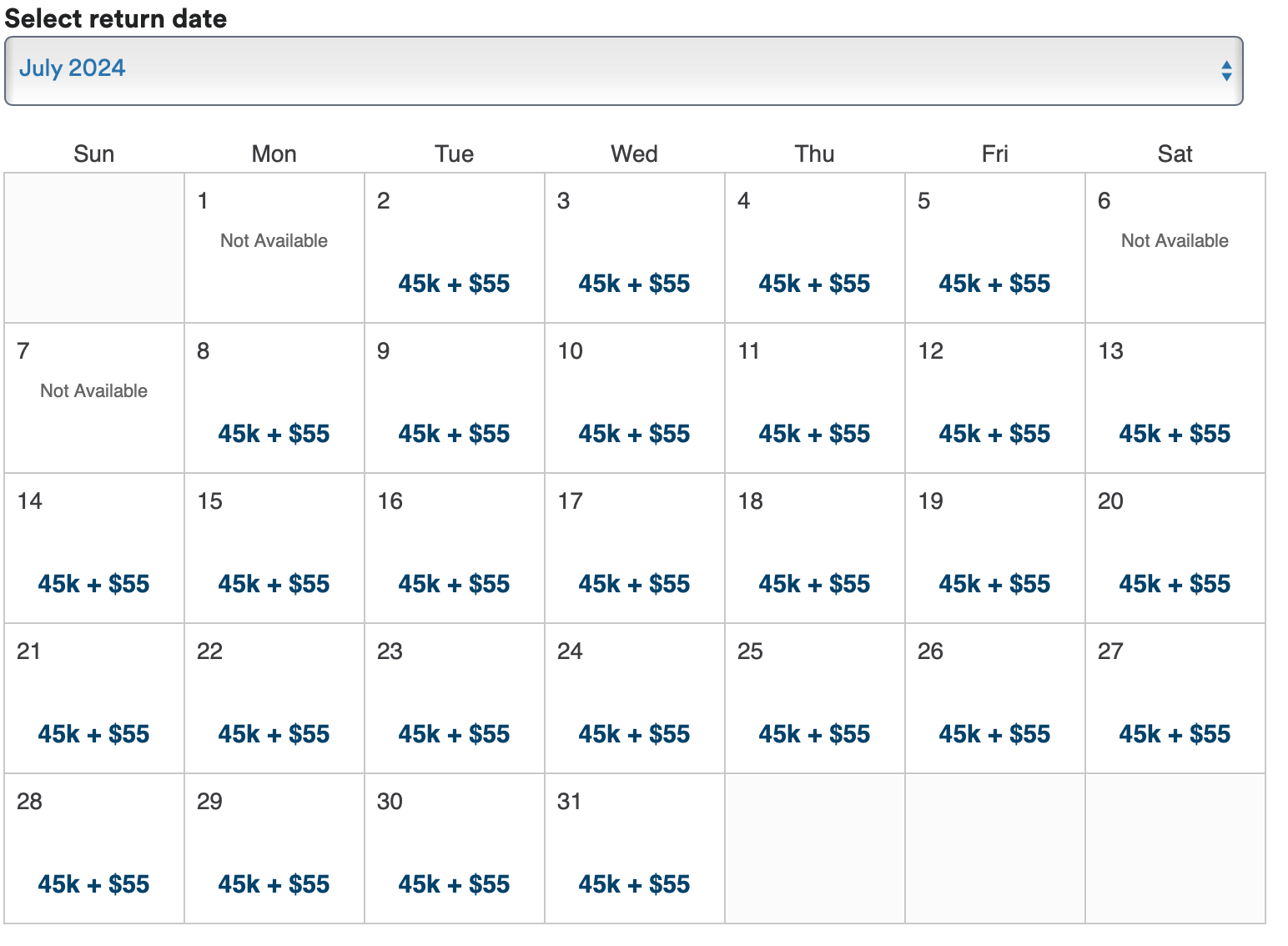1288x946 pixels.
Task: Pick July 28 return date
Action: click(x=93, y=884)
